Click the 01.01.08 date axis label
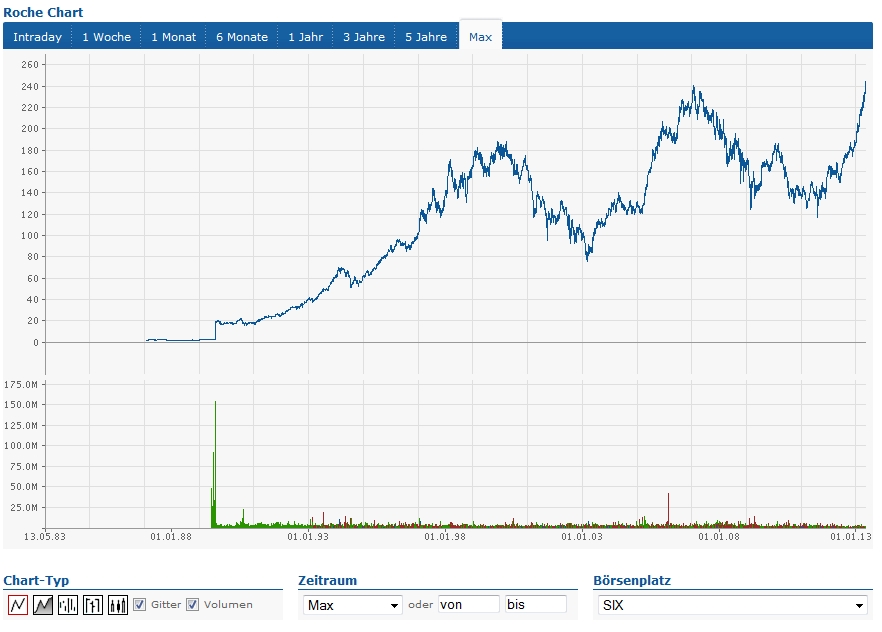The image size is (882, 632). pos(719,536)
